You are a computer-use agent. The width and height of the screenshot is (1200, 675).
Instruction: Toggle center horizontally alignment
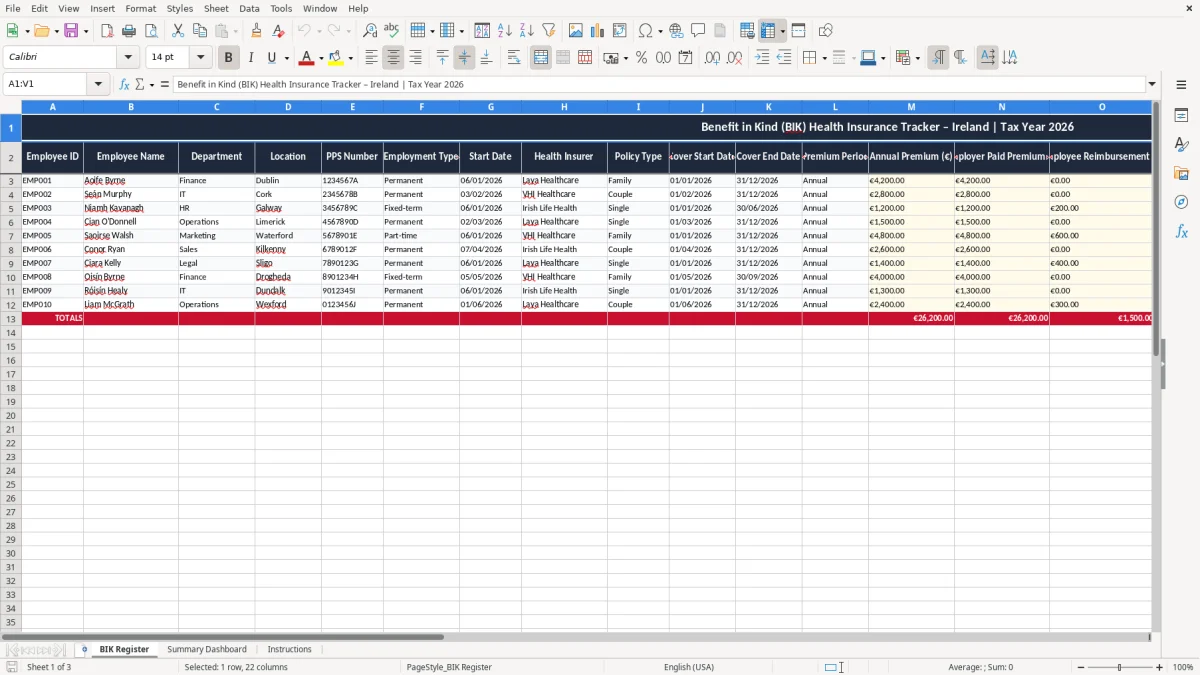point(394,58)
